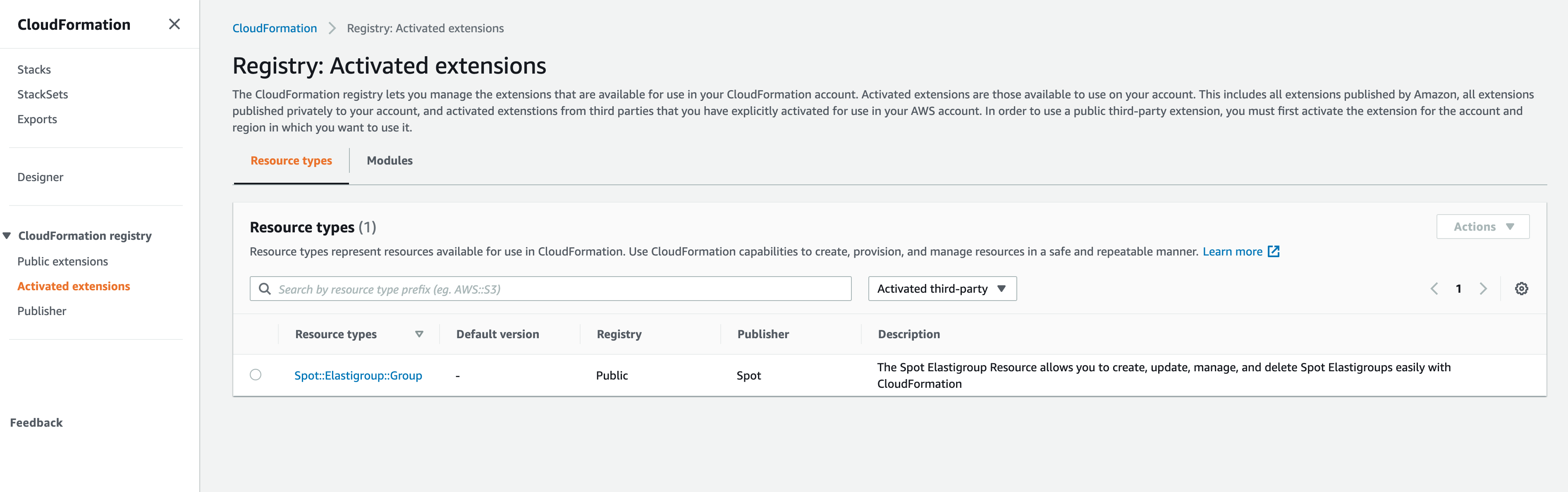Focus the resource type prefix search field
Viewport: 1568px width, 492px height.
560,289
